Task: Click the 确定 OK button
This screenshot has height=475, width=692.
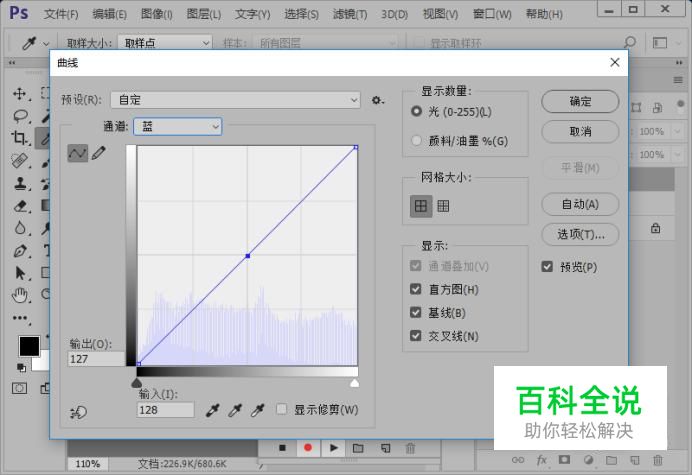Action: tap(580, 102)
